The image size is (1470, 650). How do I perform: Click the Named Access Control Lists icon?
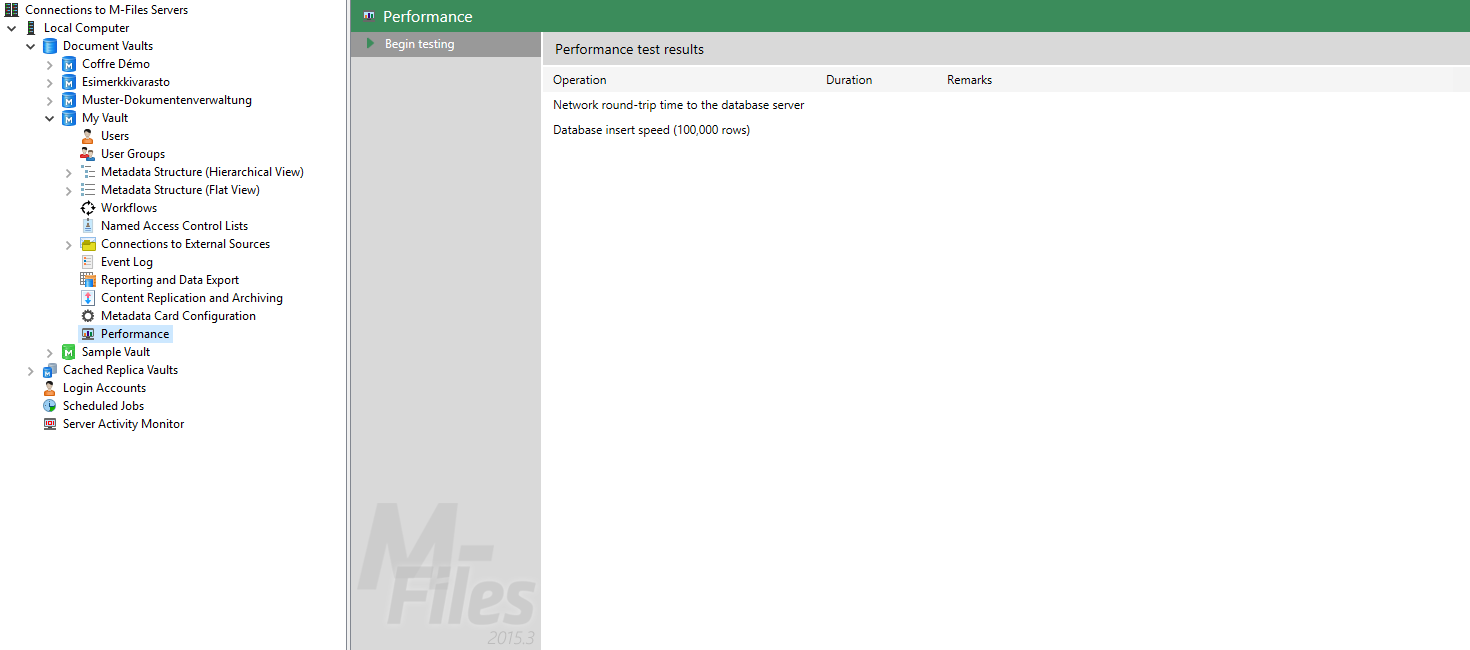point(88,226)
